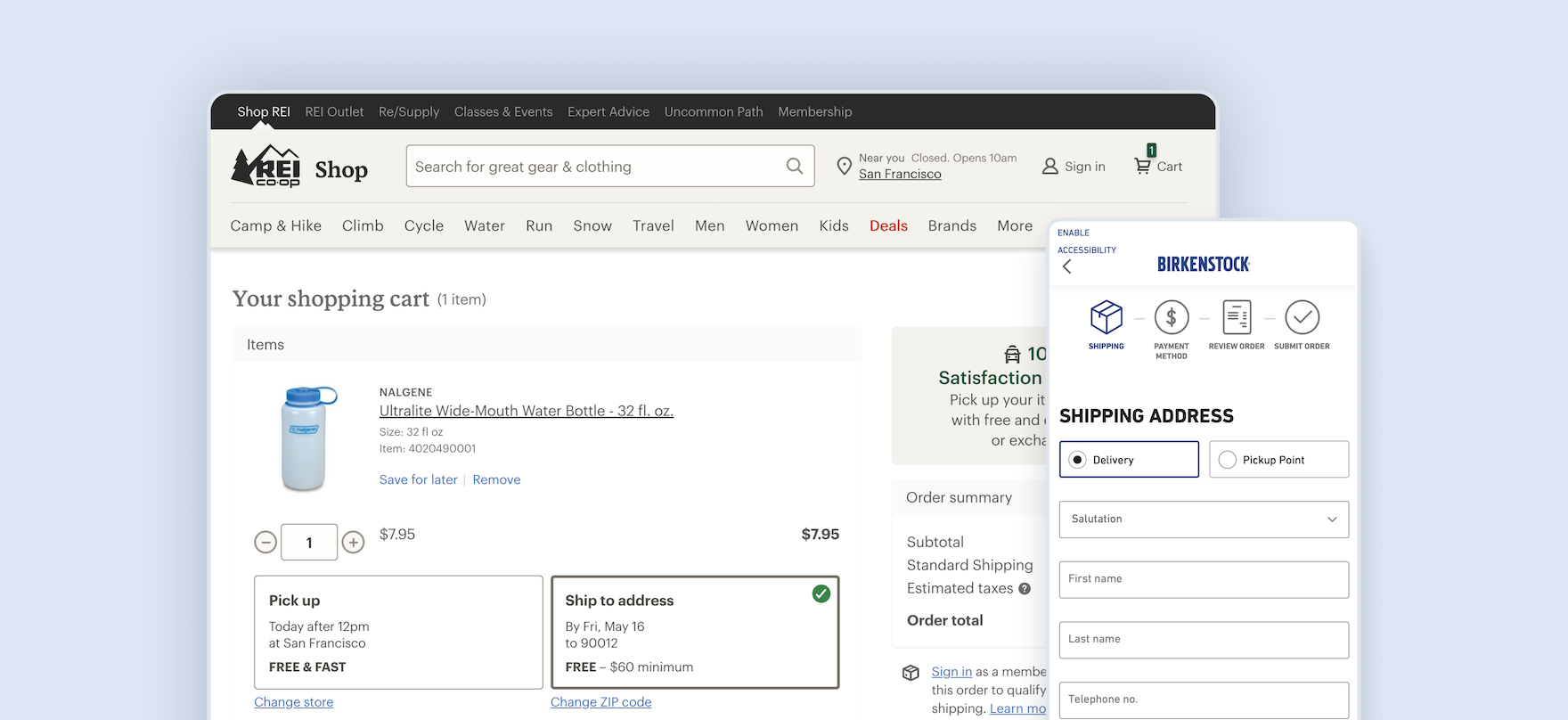Open the shopping cart icon
1568x720 pixels.
(1142, 166)
